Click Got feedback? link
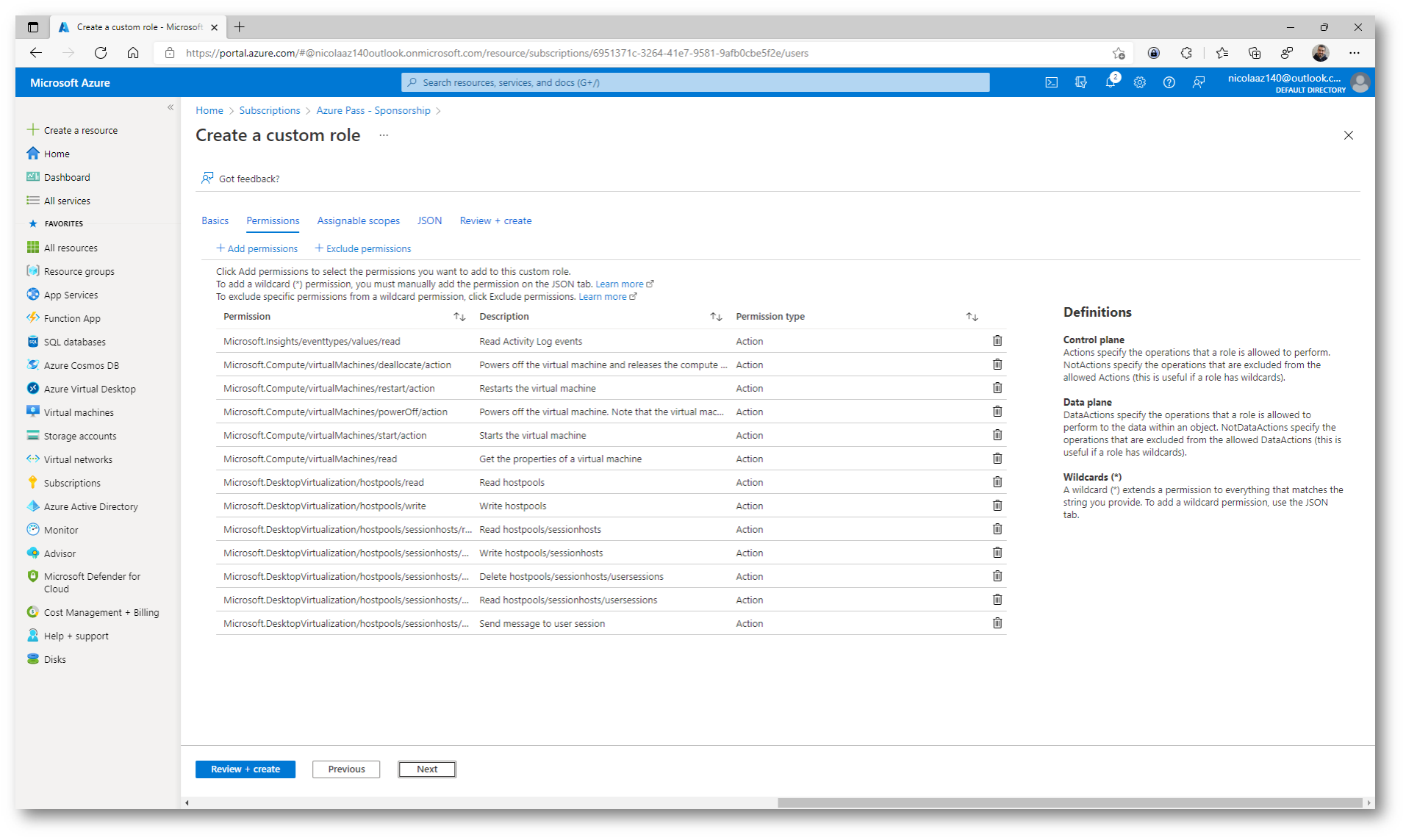This screenshot has width=1406, height=840. pos(240,179)
